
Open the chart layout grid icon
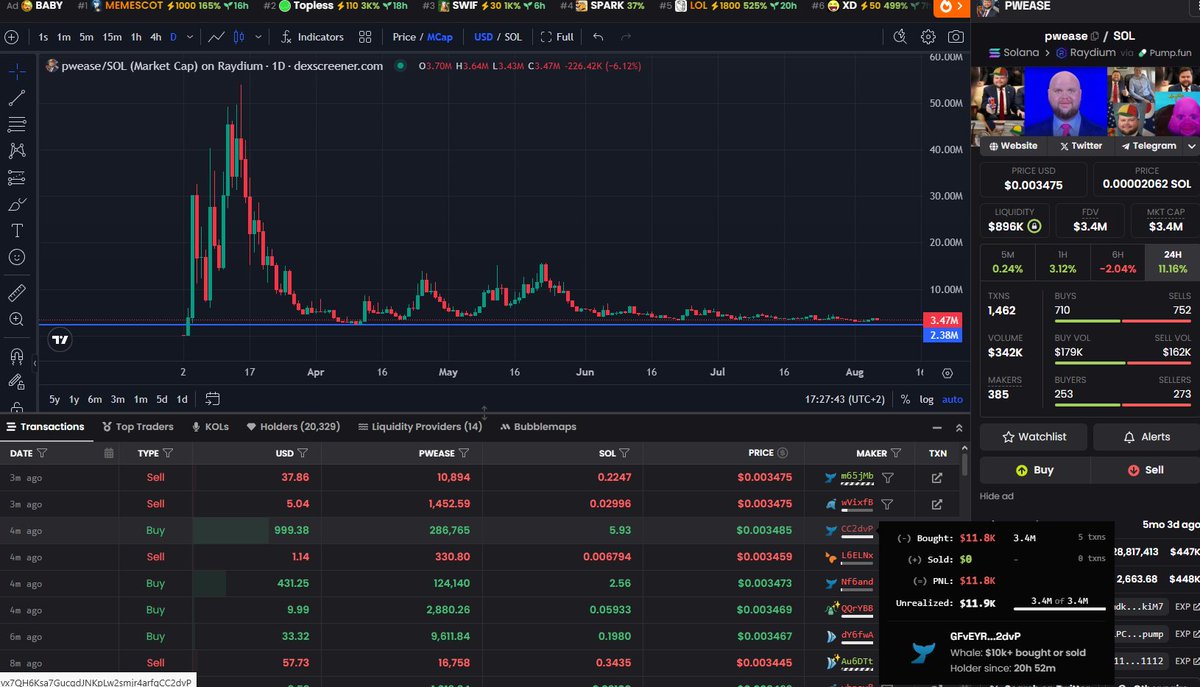365,37
